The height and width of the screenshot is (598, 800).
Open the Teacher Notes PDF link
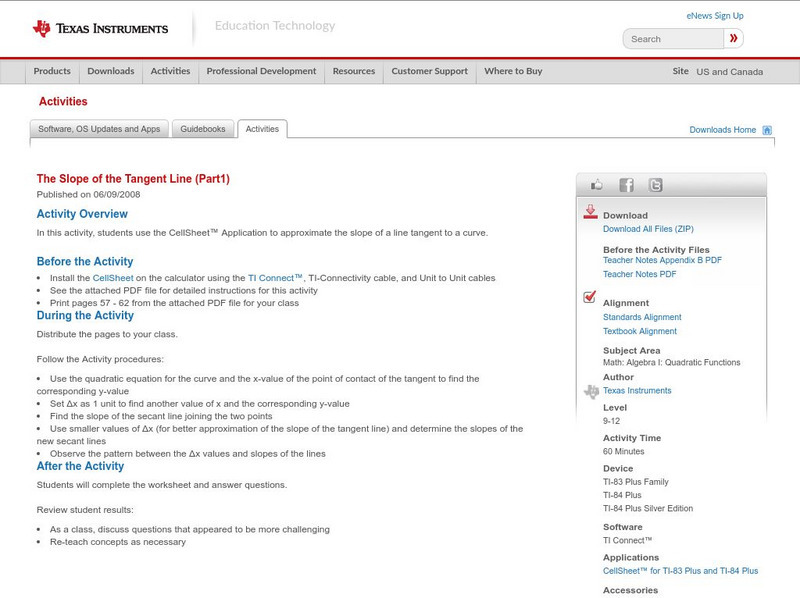coord(639,275)
